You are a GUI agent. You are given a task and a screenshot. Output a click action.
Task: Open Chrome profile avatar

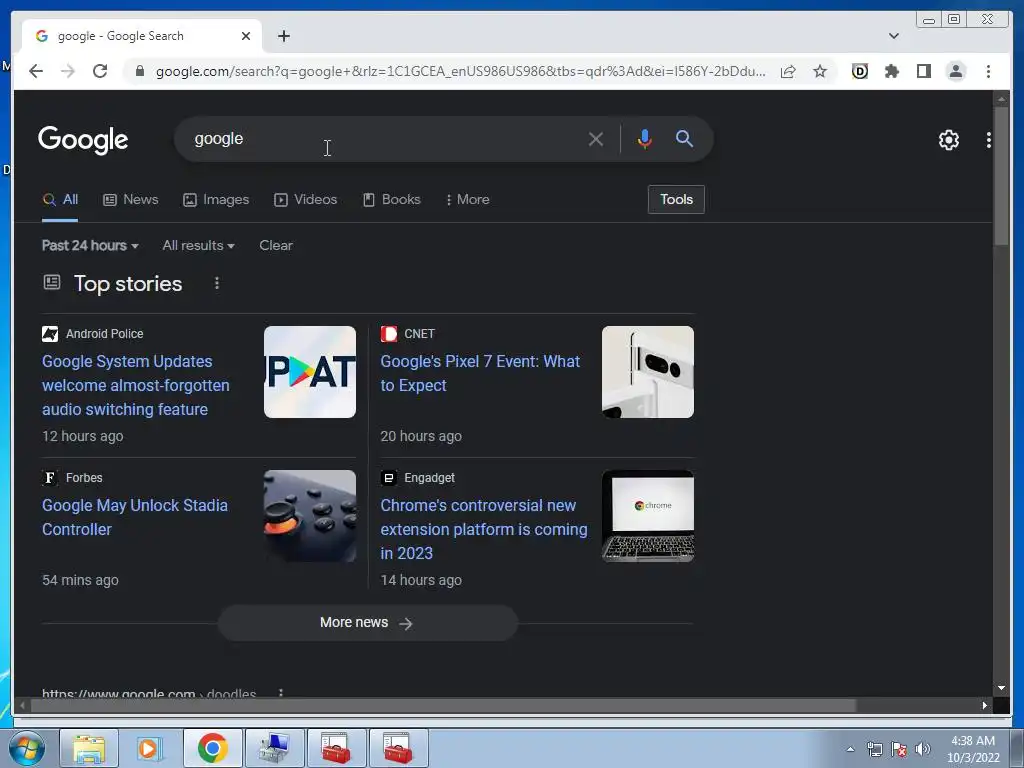[955, 71]
